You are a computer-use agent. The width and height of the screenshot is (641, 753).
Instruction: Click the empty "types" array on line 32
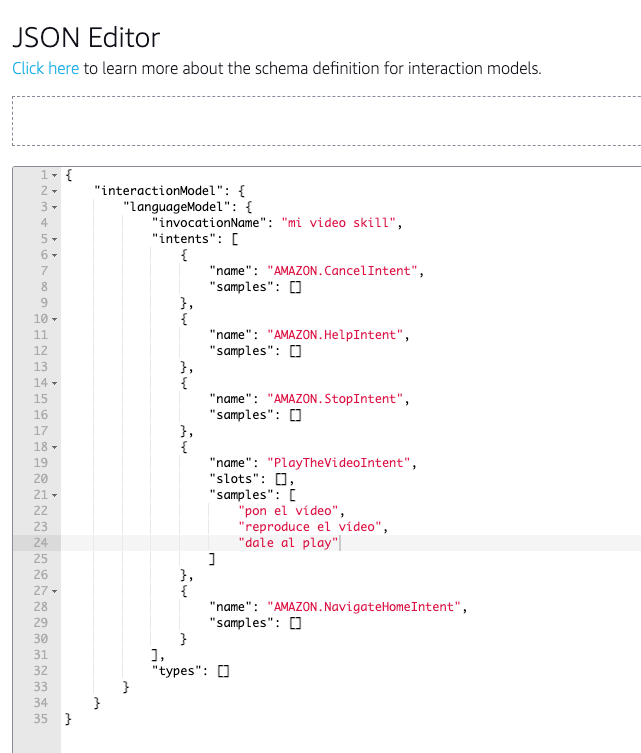[x=223, y=671]
